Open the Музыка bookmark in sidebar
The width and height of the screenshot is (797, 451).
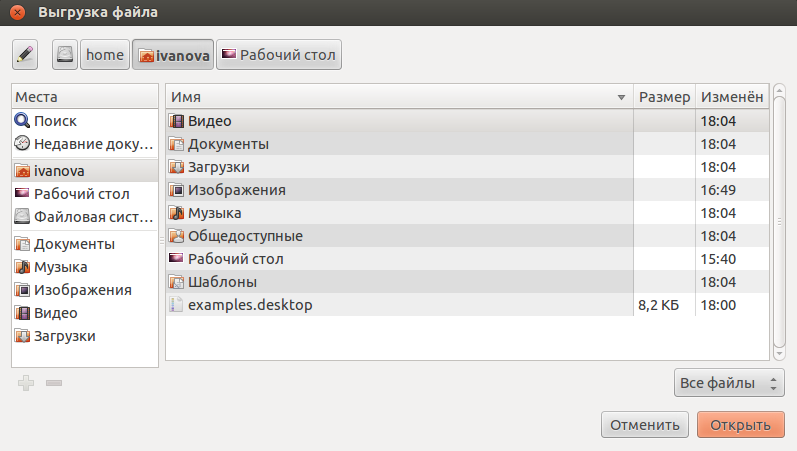point(60,267)
